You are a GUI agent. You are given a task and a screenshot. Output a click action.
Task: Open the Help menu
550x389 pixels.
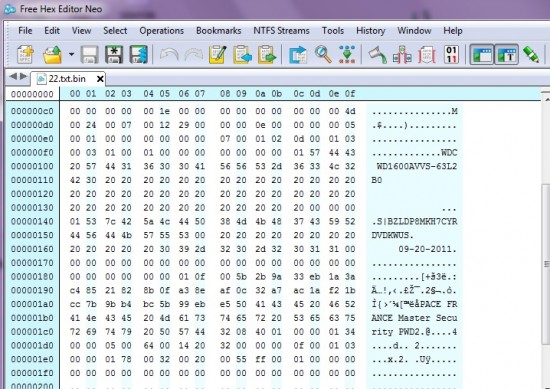pyautogui.click(x=453, y=31)
